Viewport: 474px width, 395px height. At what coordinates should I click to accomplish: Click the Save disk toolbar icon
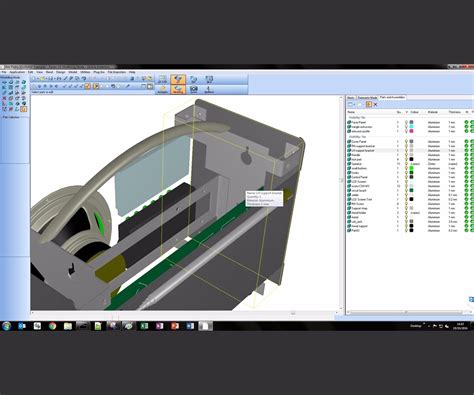51,79
